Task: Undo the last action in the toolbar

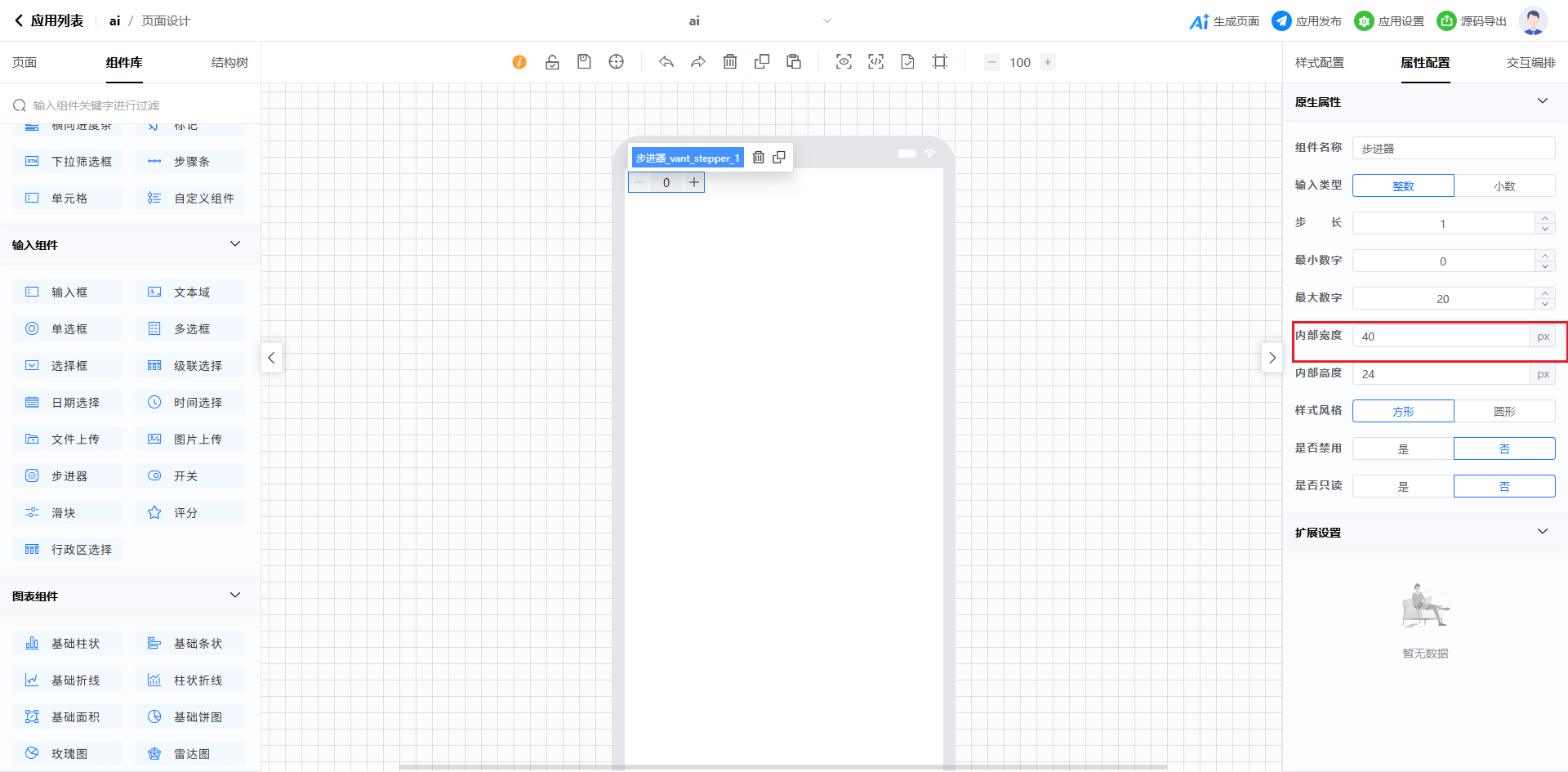Action: pos(666,62)
